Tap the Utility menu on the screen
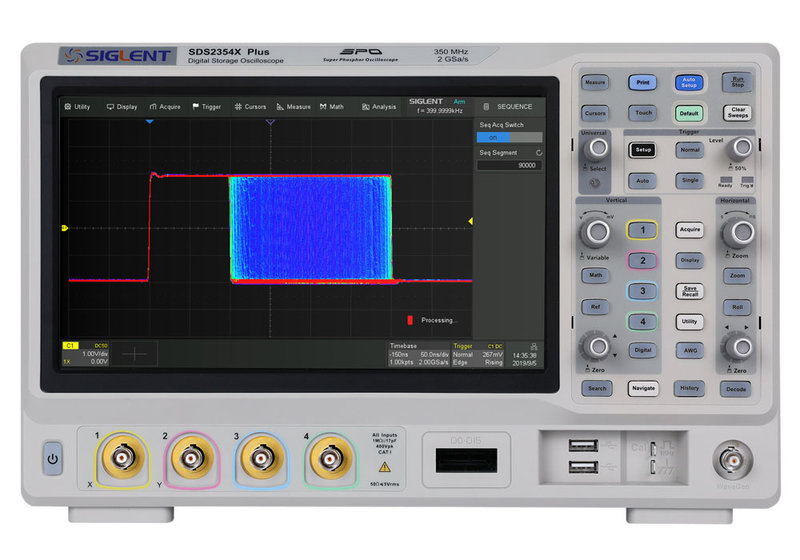Screen dimensions: 800x560 [x=78, y=107]
